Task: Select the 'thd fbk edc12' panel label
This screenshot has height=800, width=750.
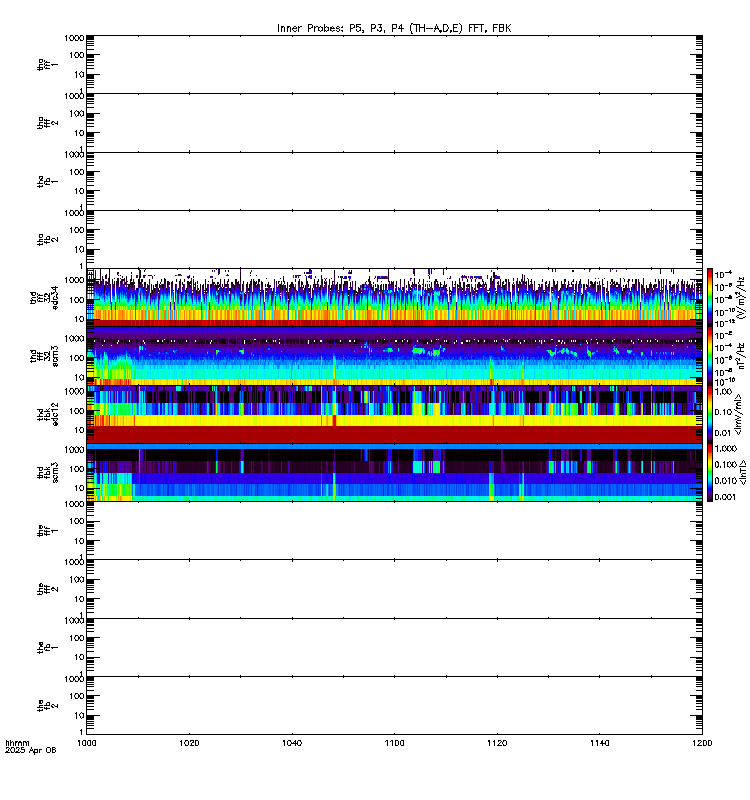Action: [48, 414]
